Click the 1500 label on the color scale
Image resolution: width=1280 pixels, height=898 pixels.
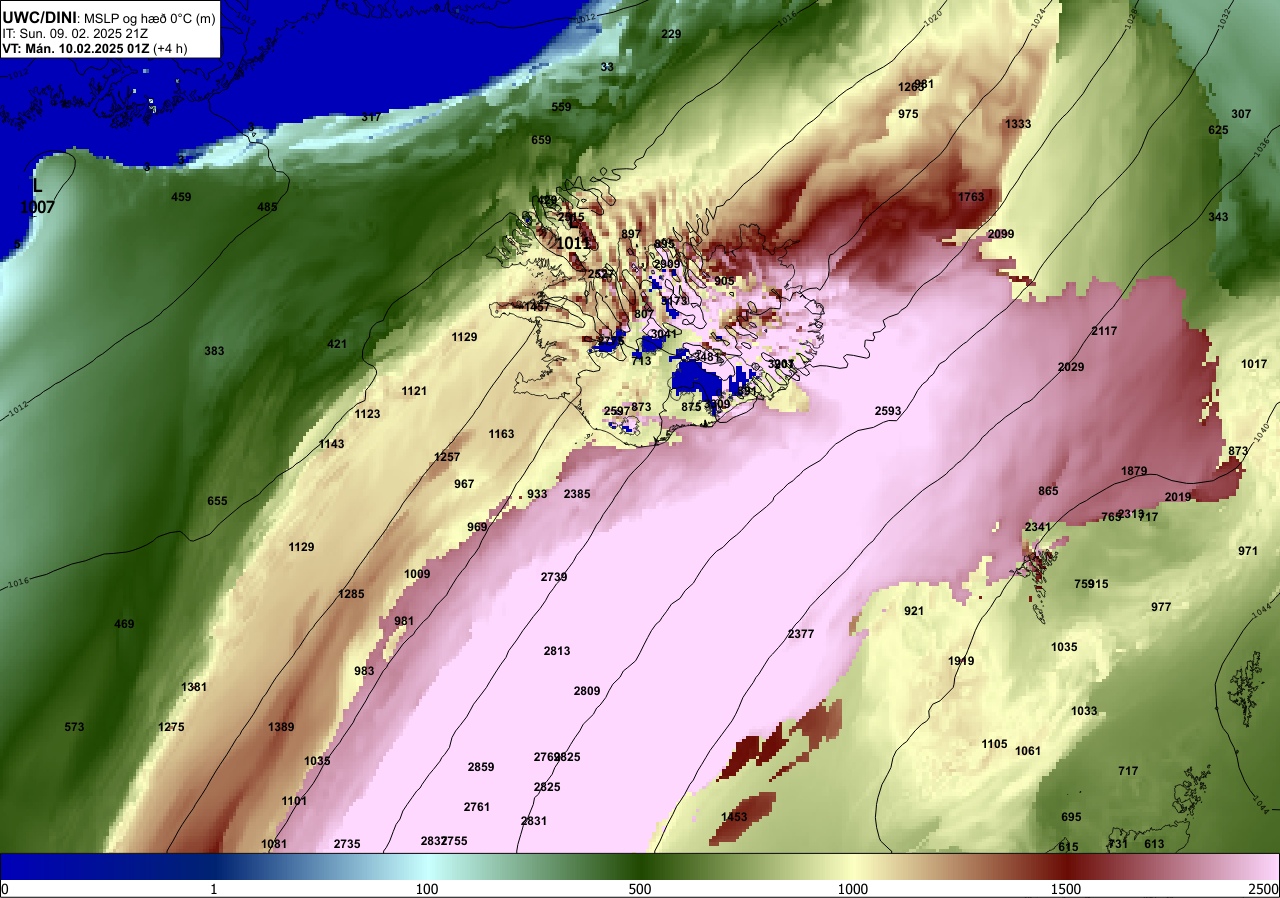point(1065,889)
